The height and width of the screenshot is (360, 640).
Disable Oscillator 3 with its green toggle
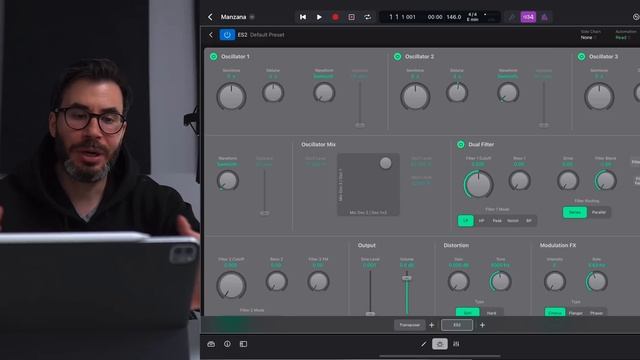tap(581, 56)
